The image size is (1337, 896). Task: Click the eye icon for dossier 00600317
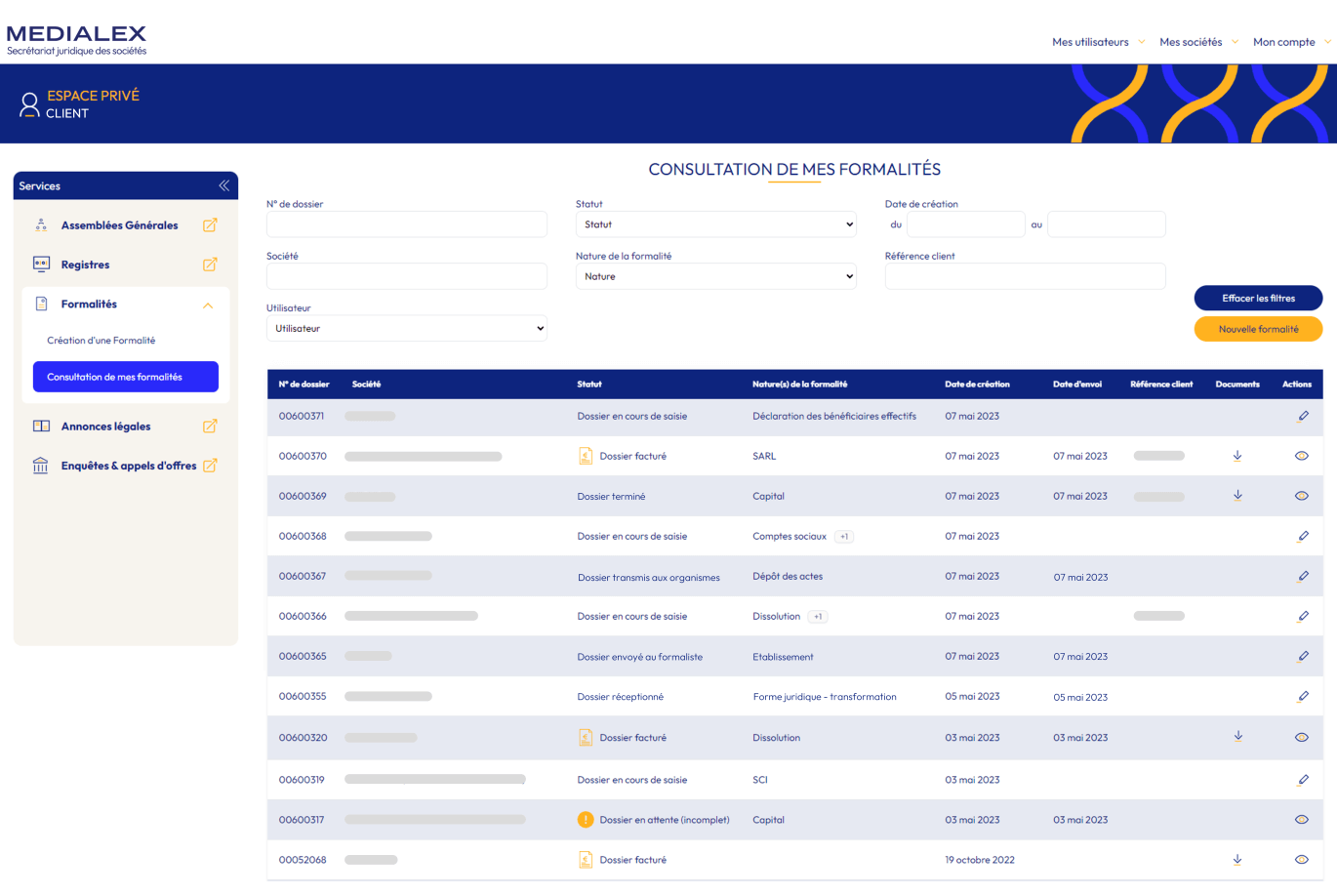pyautogui.click(x=1302, y=820)
